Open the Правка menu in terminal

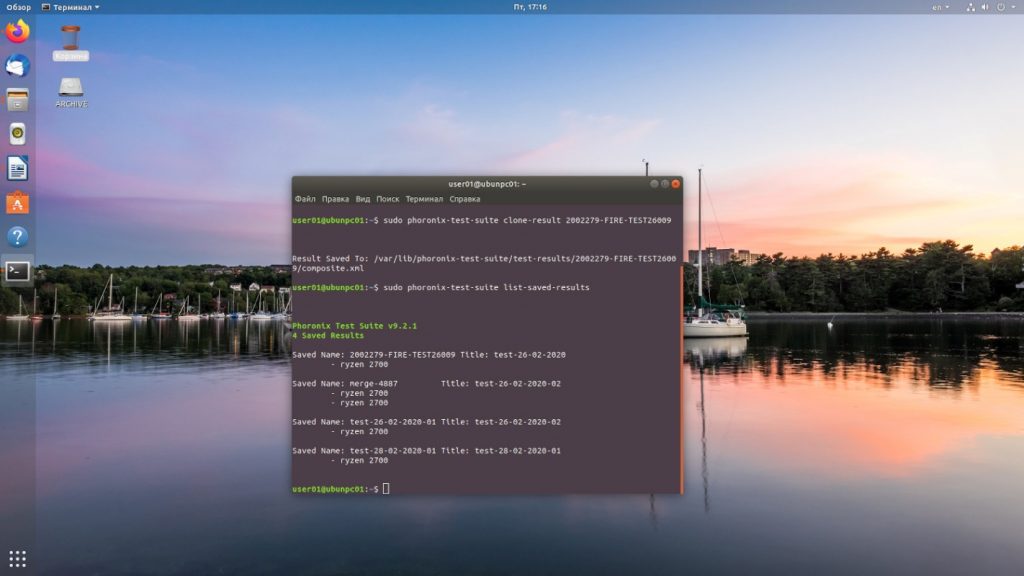[x=335, y=199]
